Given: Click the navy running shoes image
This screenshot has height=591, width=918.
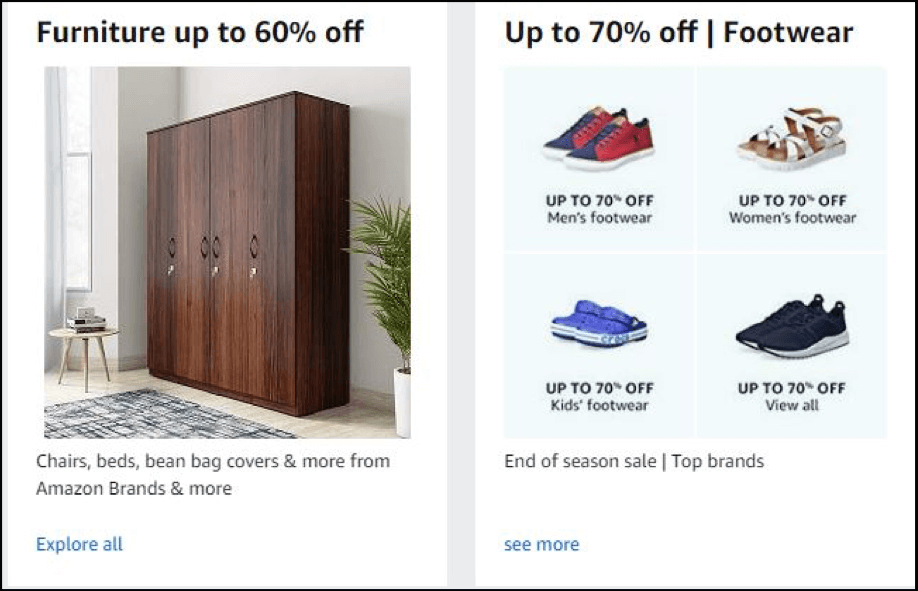Looking at the screenshot, I should click(792, 326).
